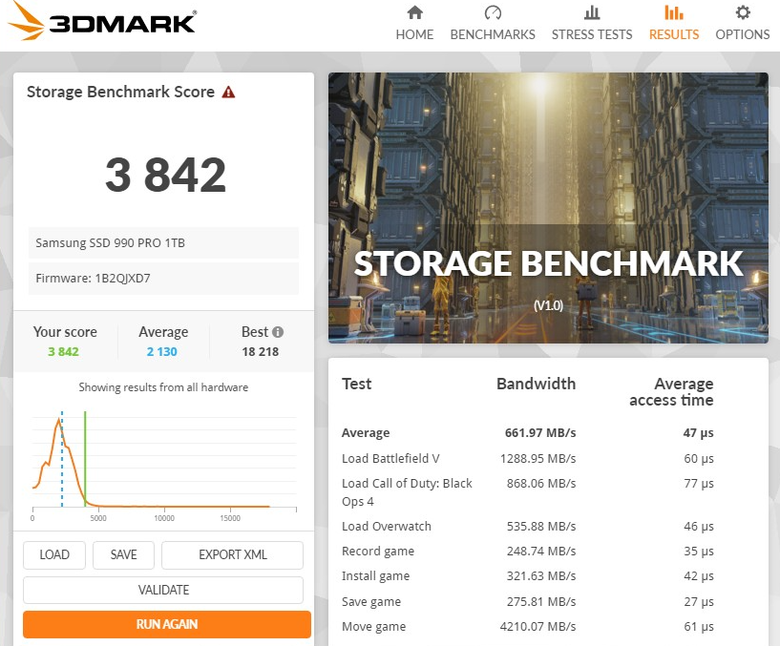
Task: Click the 868.06 MB/s bandwidth value
Action: point(541,483)
